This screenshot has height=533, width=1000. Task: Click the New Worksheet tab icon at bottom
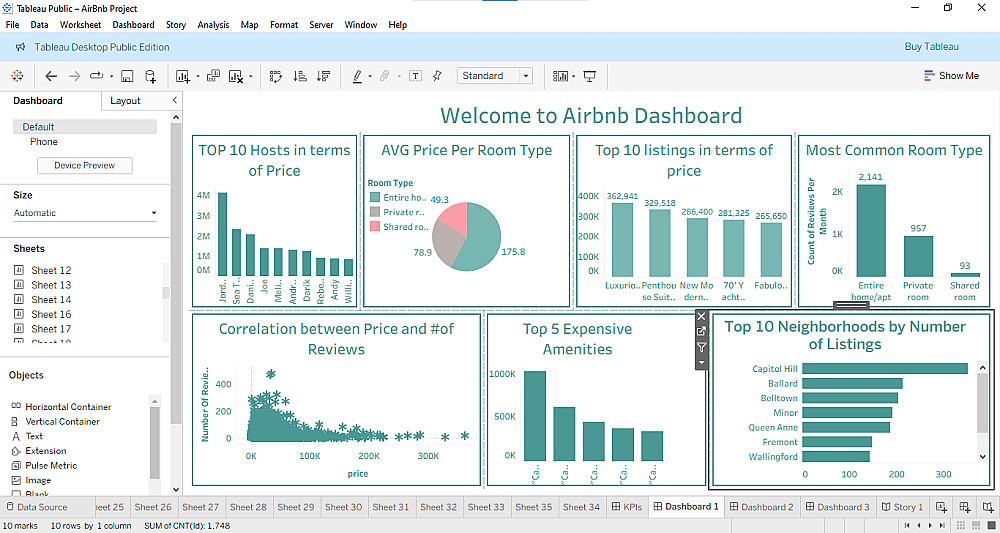click(x=941, y=507)
